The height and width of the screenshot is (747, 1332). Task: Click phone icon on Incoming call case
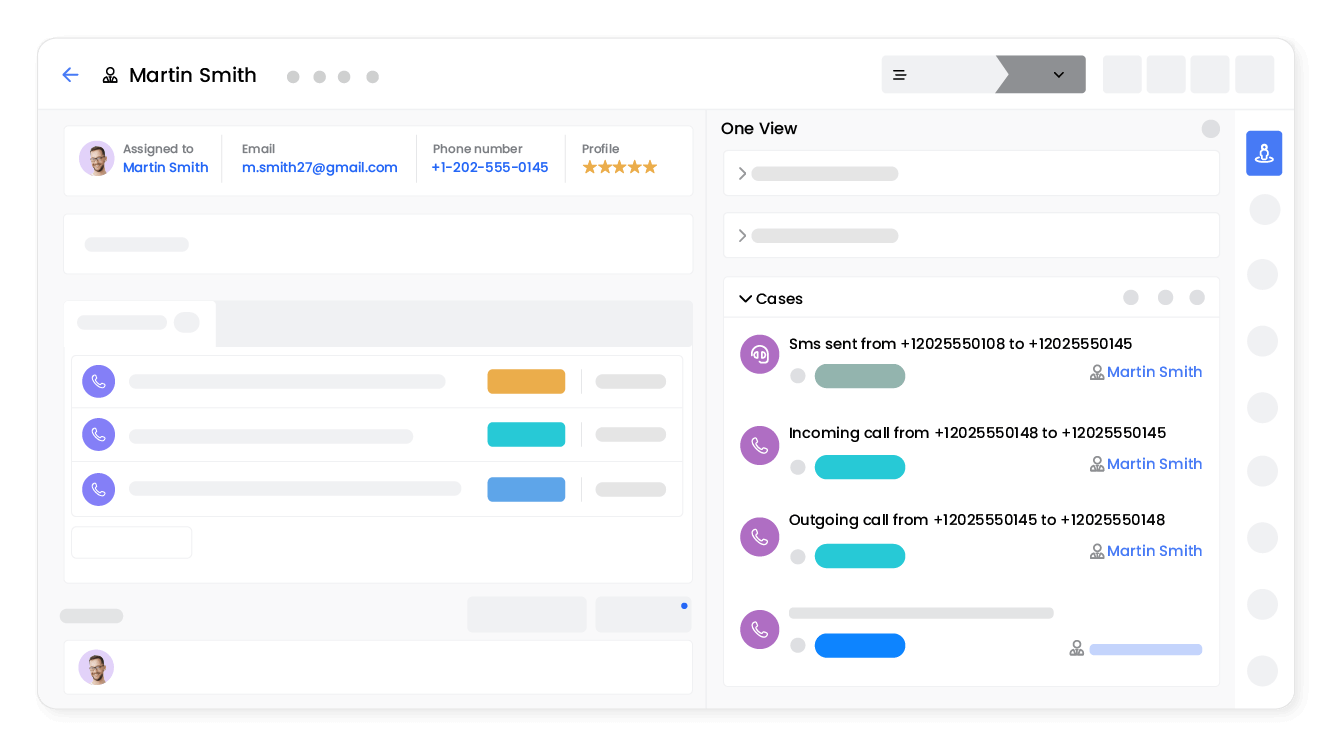coord(759,445)
